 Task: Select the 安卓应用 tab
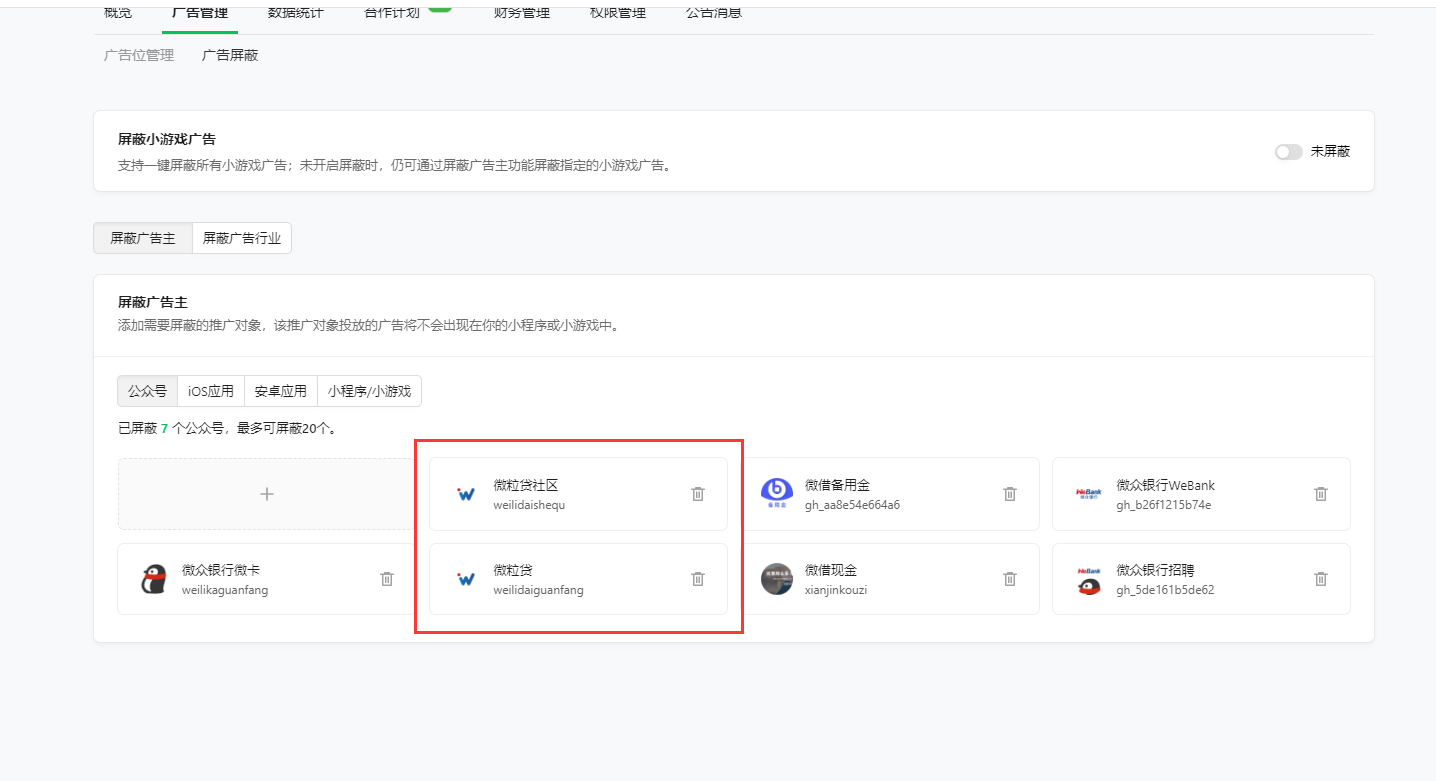point(281,391)
